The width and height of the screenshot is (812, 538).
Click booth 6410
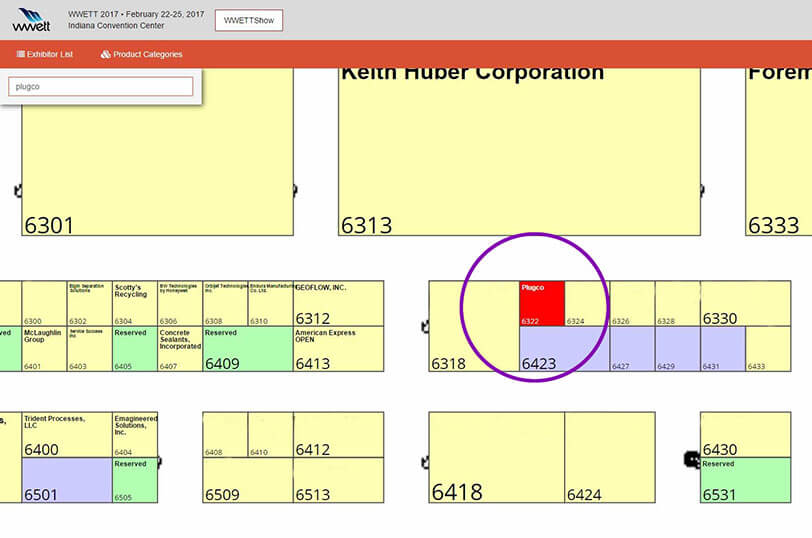[270, 435]
